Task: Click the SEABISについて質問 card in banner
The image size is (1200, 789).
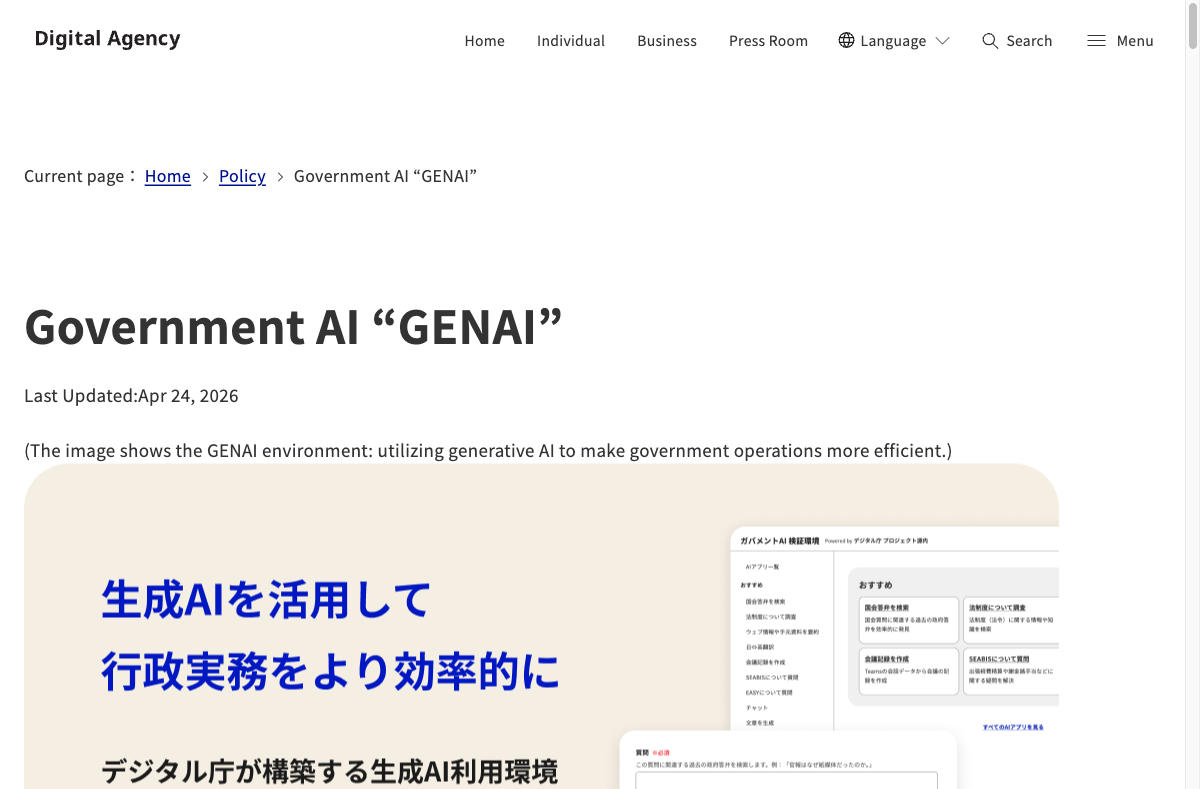Action: click(1010, 672)
